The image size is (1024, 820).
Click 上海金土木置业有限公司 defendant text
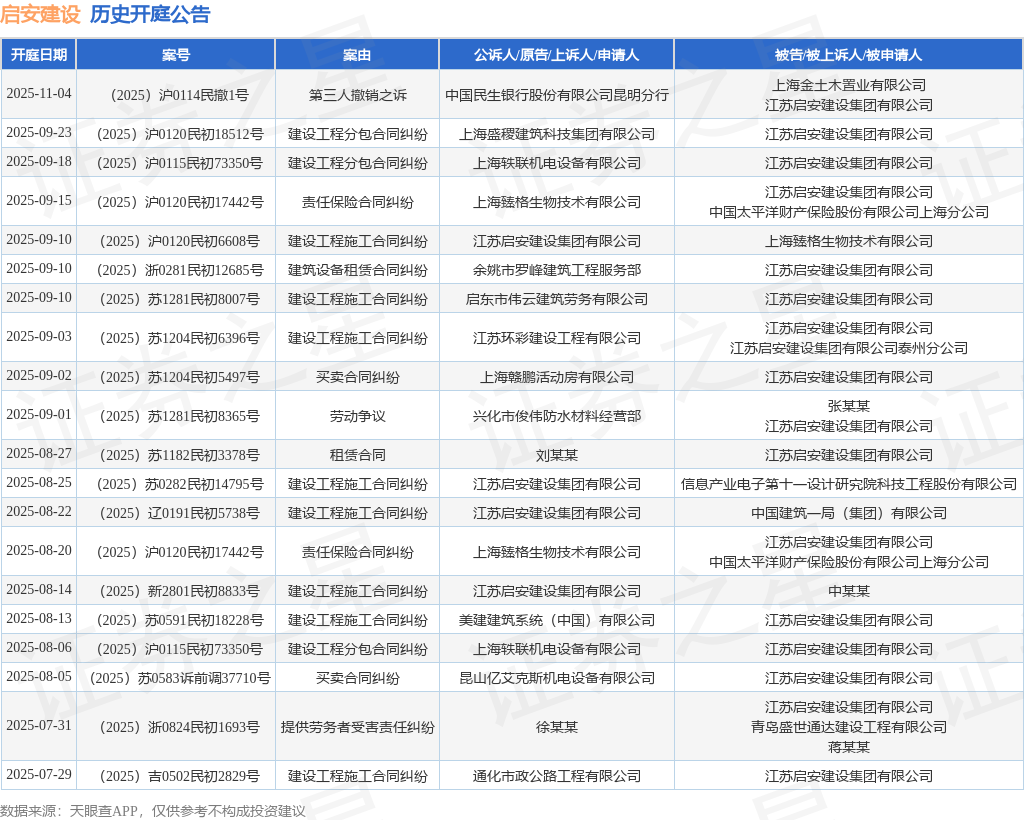[848, 85]
